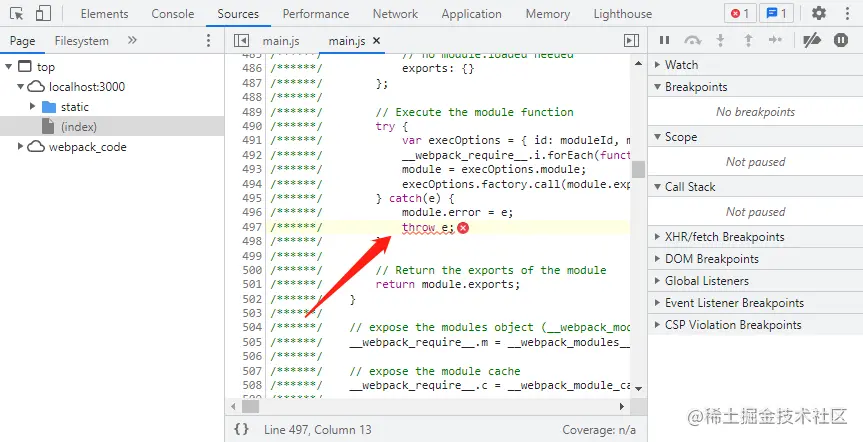
Task: Click the red error icon on line 497
Action: [463, 227]
